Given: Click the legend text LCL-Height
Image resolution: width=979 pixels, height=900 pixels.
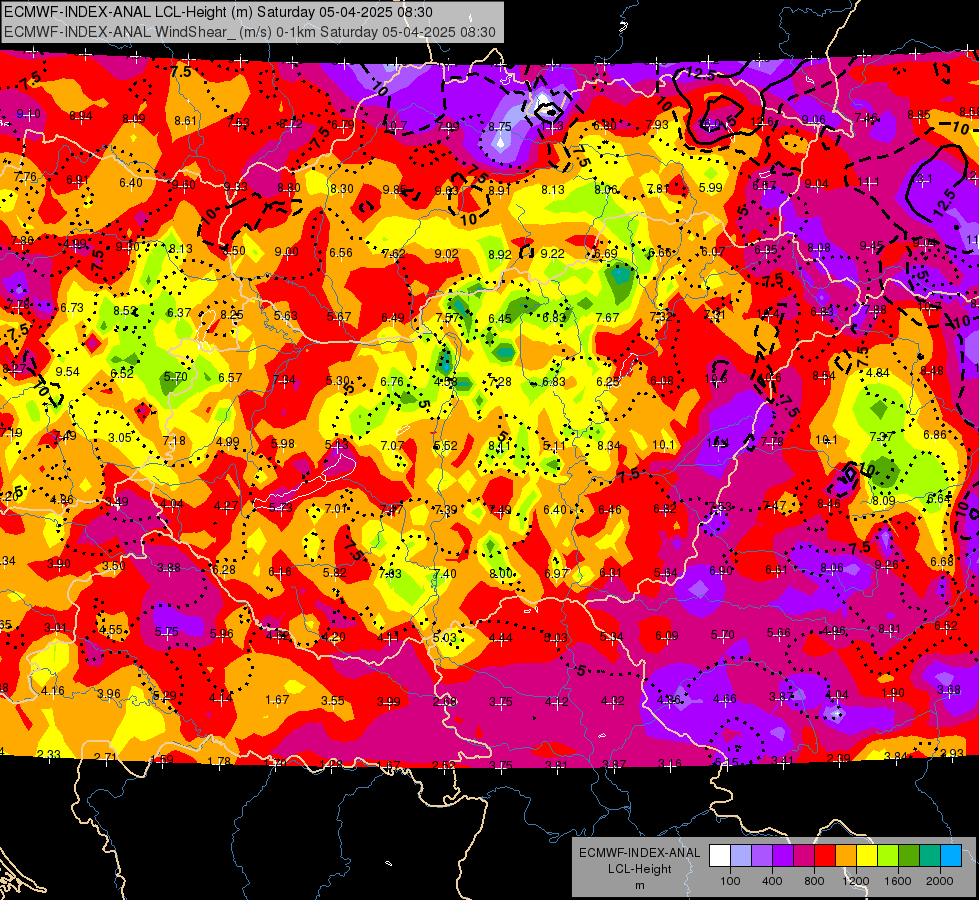Looking at the screenshot, I should click(x=639, y=869).
